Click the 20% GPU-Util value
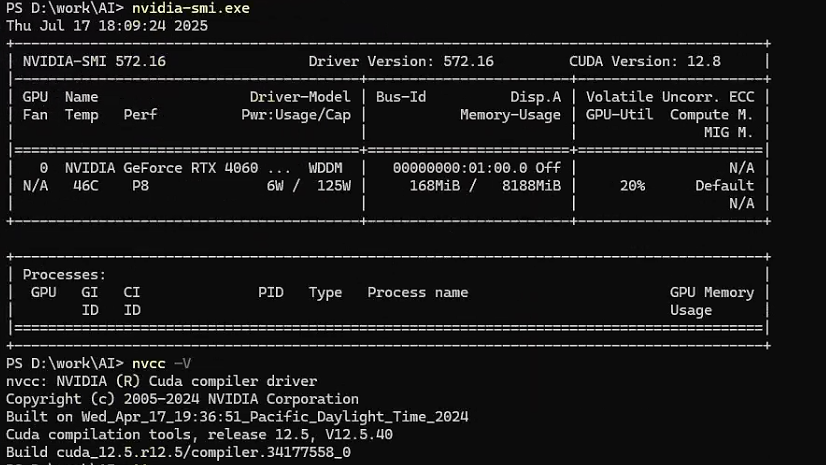The image size is (826, 465). point(632,186)
